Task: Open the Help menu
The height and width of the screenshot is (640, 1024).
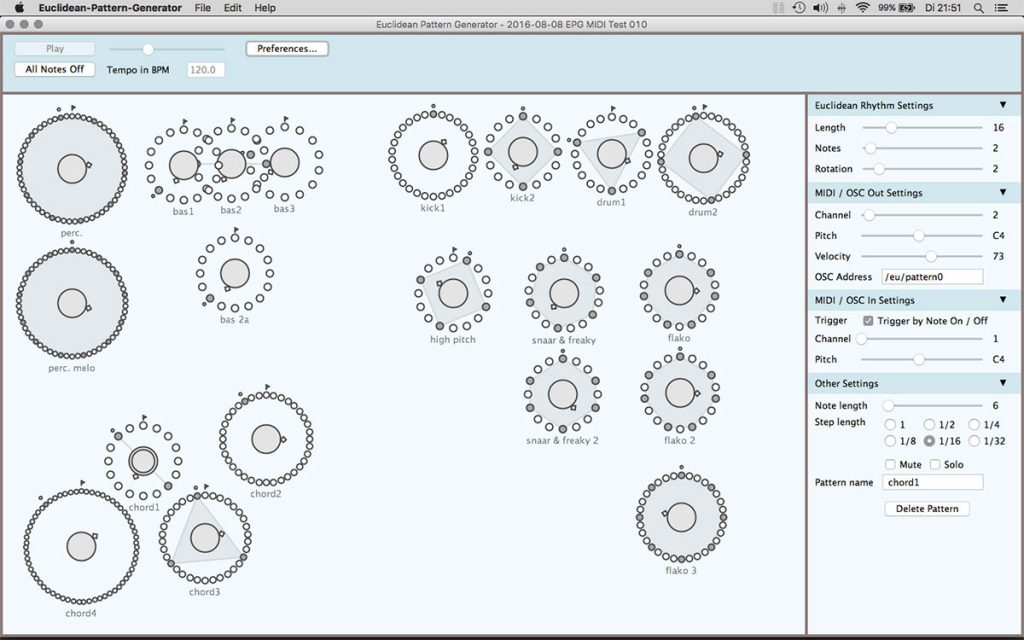Action: (264, 8)
